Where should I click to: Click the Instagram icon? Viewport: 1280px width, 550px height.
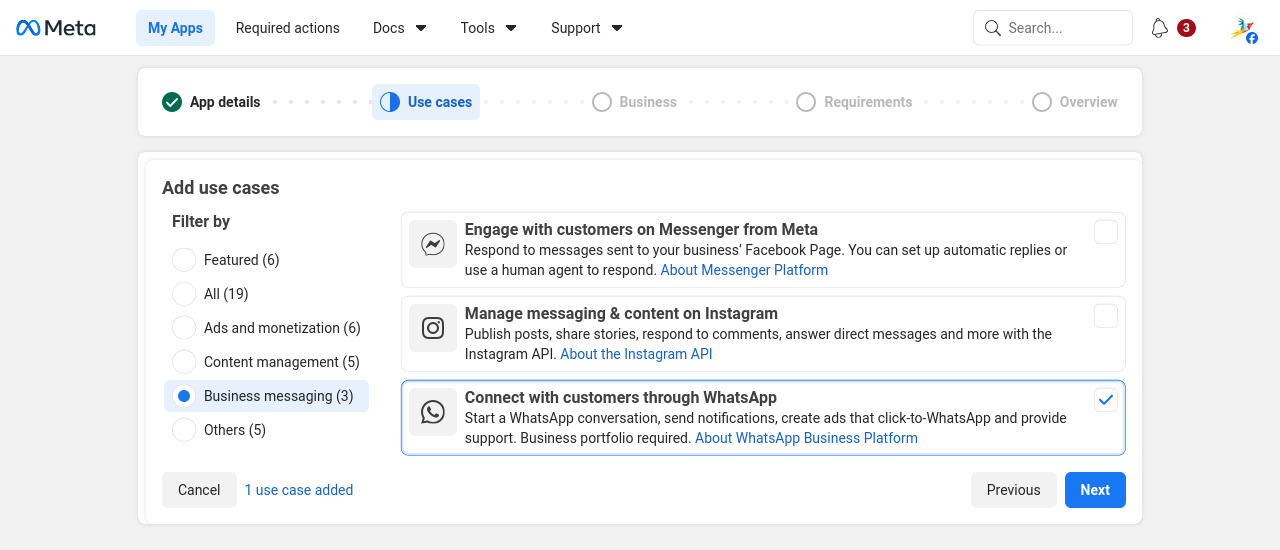(433, 328)
